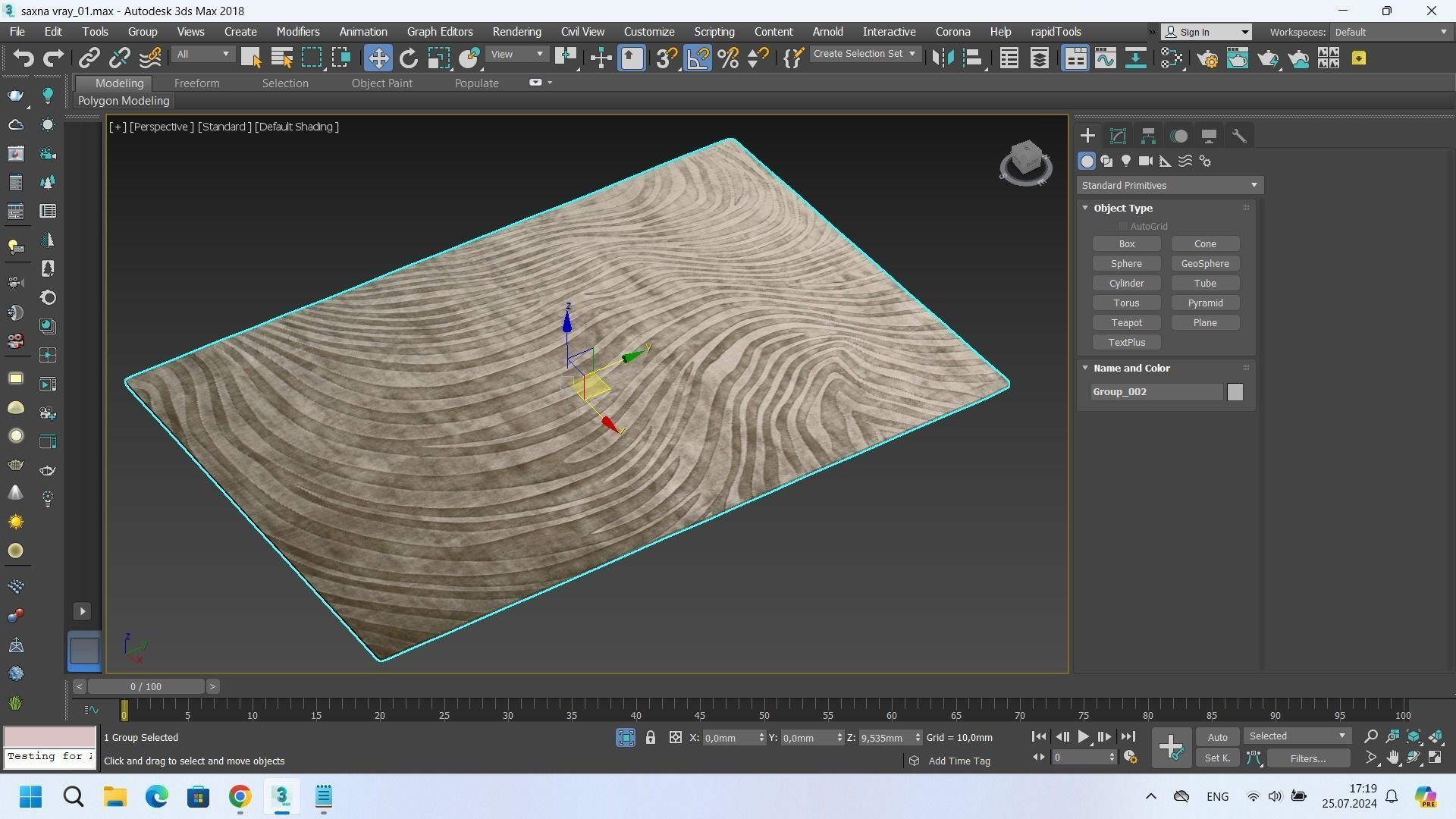
Task: Toggle 3D Snaps icon
Action: (667, 58)
